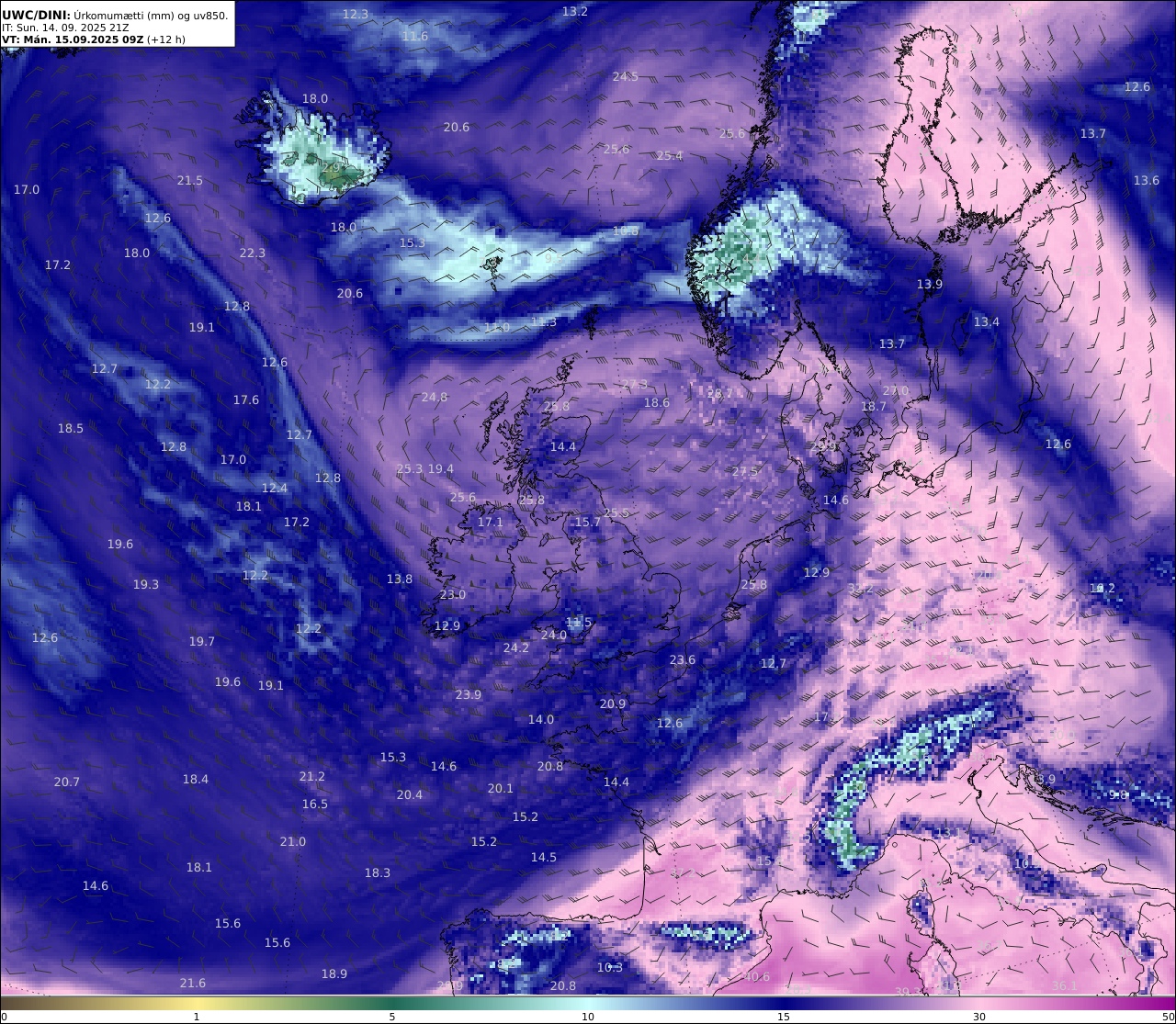
Task: Click the 24.8 value label
Action: [x=435, y=397]
